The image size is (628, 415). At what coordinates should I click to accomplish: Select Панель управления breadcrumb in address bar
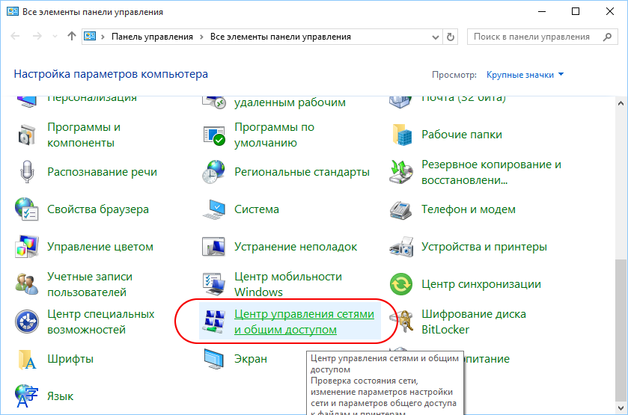click(153, 36)
